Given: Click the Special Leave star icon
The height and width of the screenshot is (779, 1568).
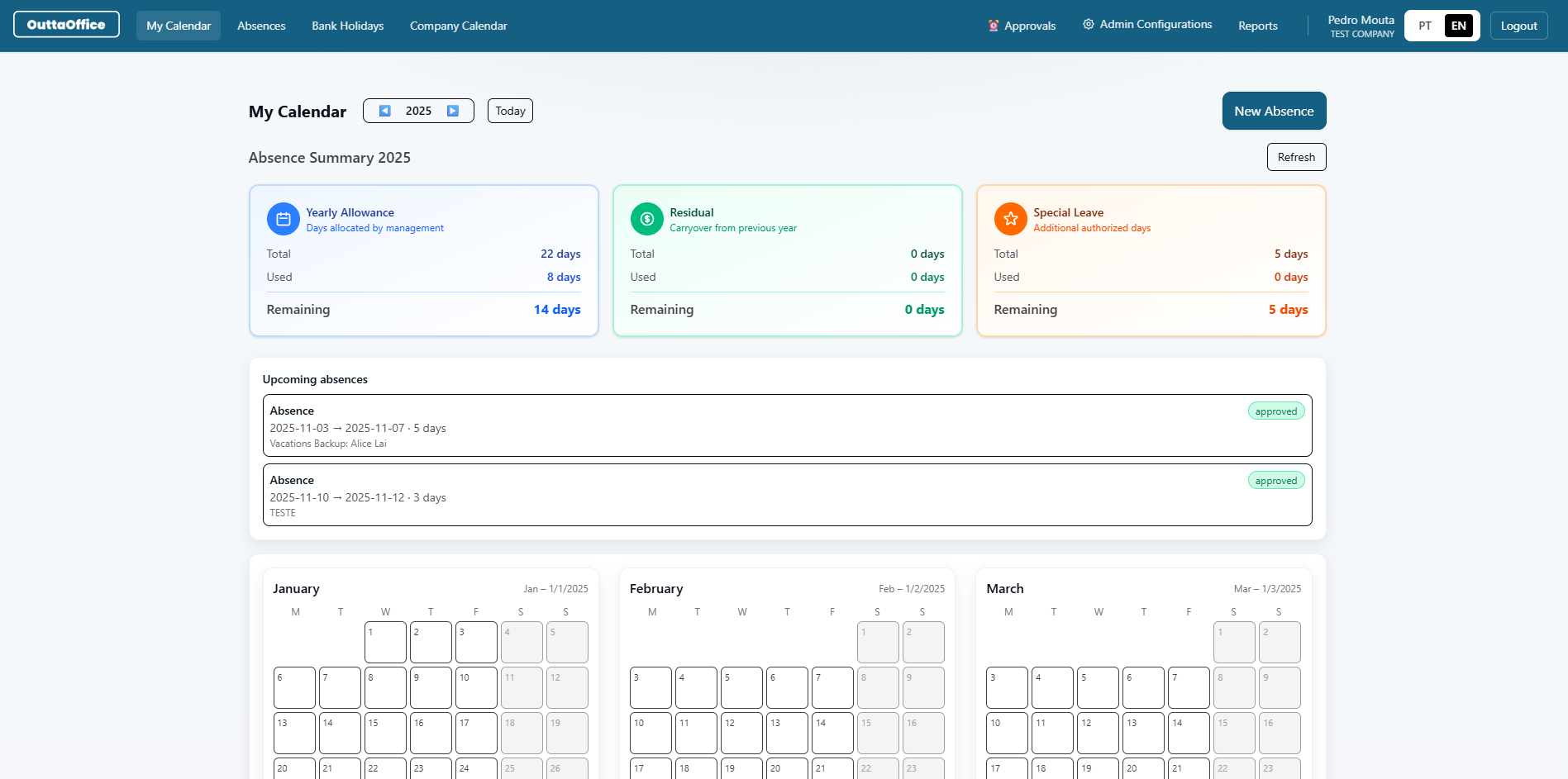Looking at the screenshot, I should (x=1010, y=219).
